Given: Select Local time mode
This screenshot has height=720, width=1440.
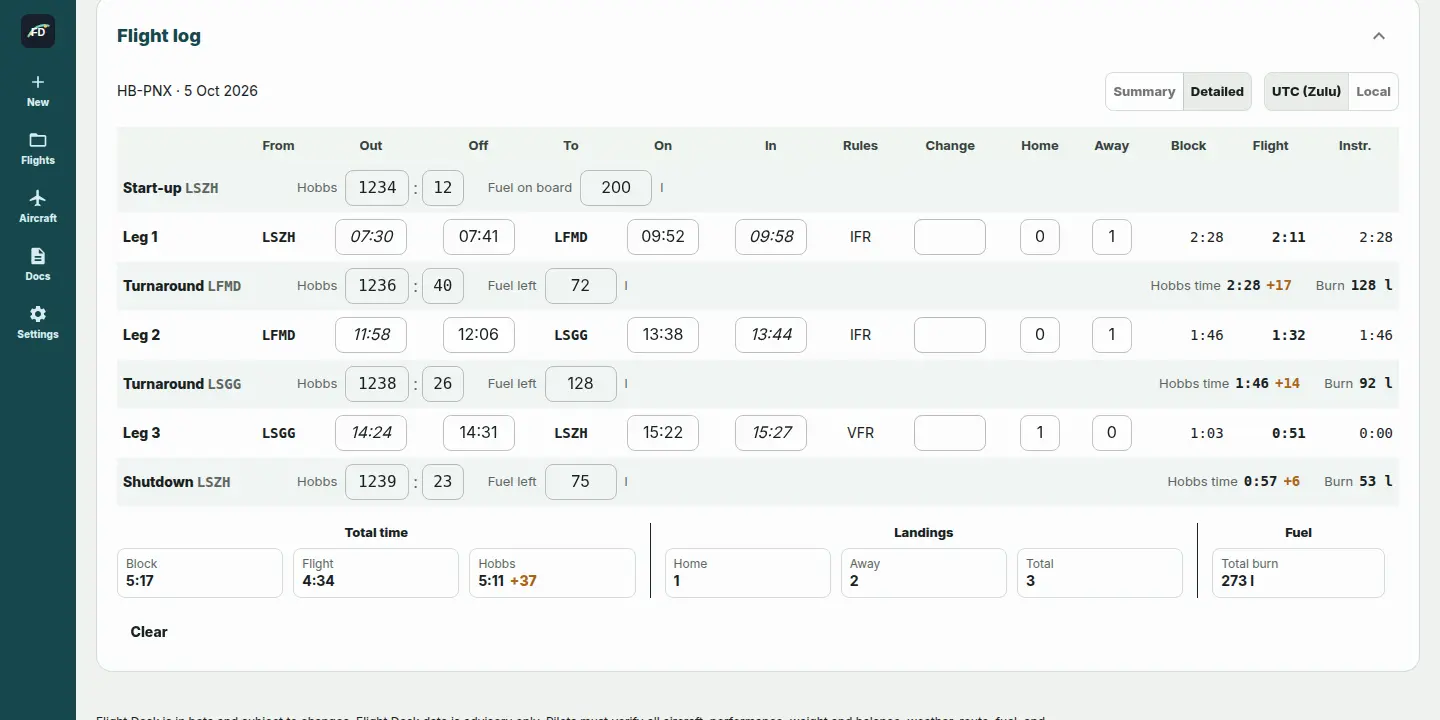Looking at the screenshot, I should 1373,91.
